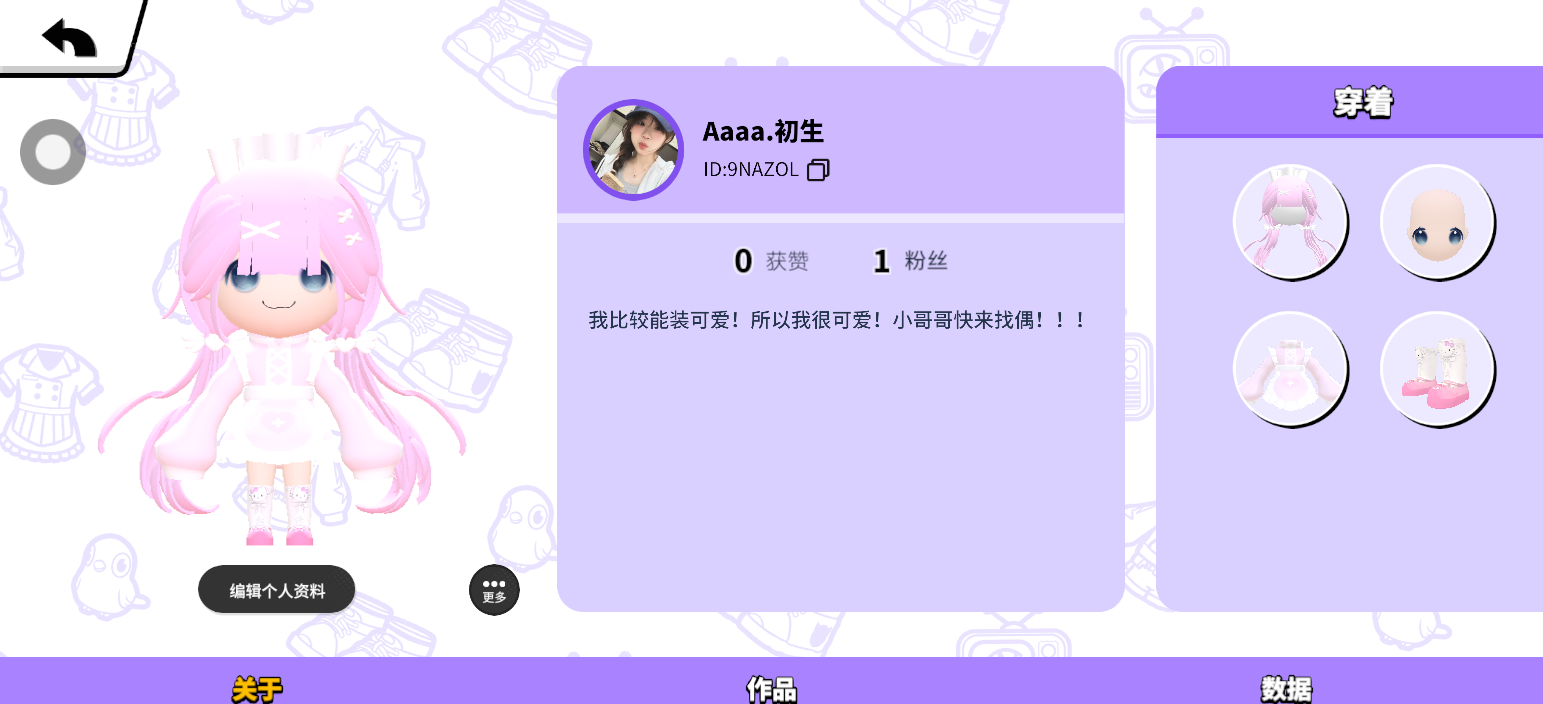
Task: Click the username Aaaa.初生
Action: click(x=763, y=131)
